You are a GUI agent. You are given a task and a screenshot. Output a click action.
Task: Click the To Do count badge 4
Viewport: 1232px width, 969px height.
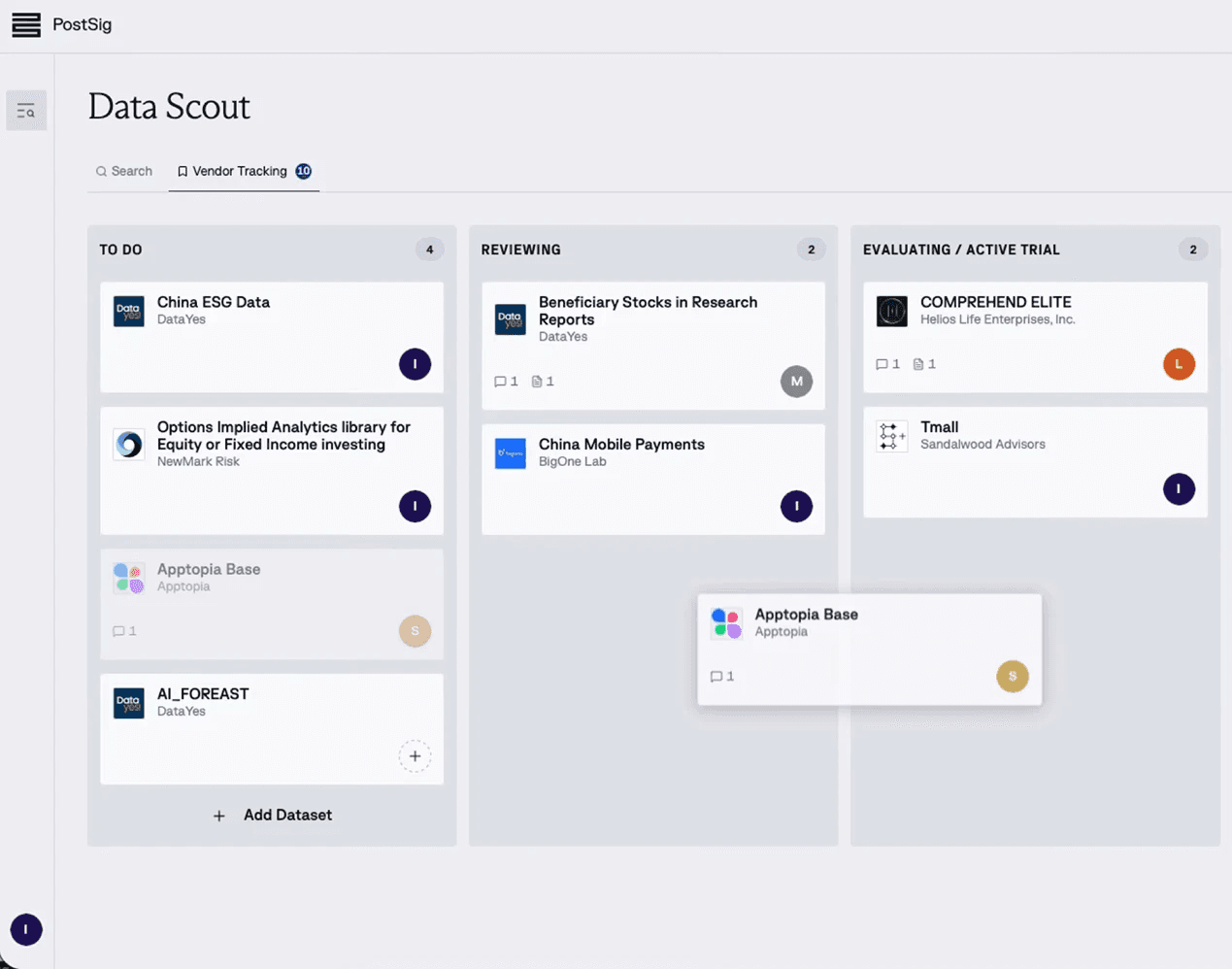coord(430,250)
